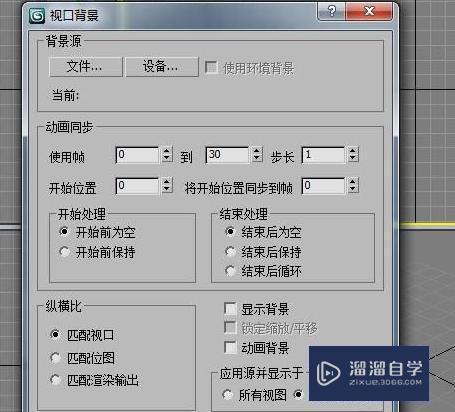This screenshot has width=455, height=412.
Task: Select the 结束后为空 radio button
Action: coord(230,231)
